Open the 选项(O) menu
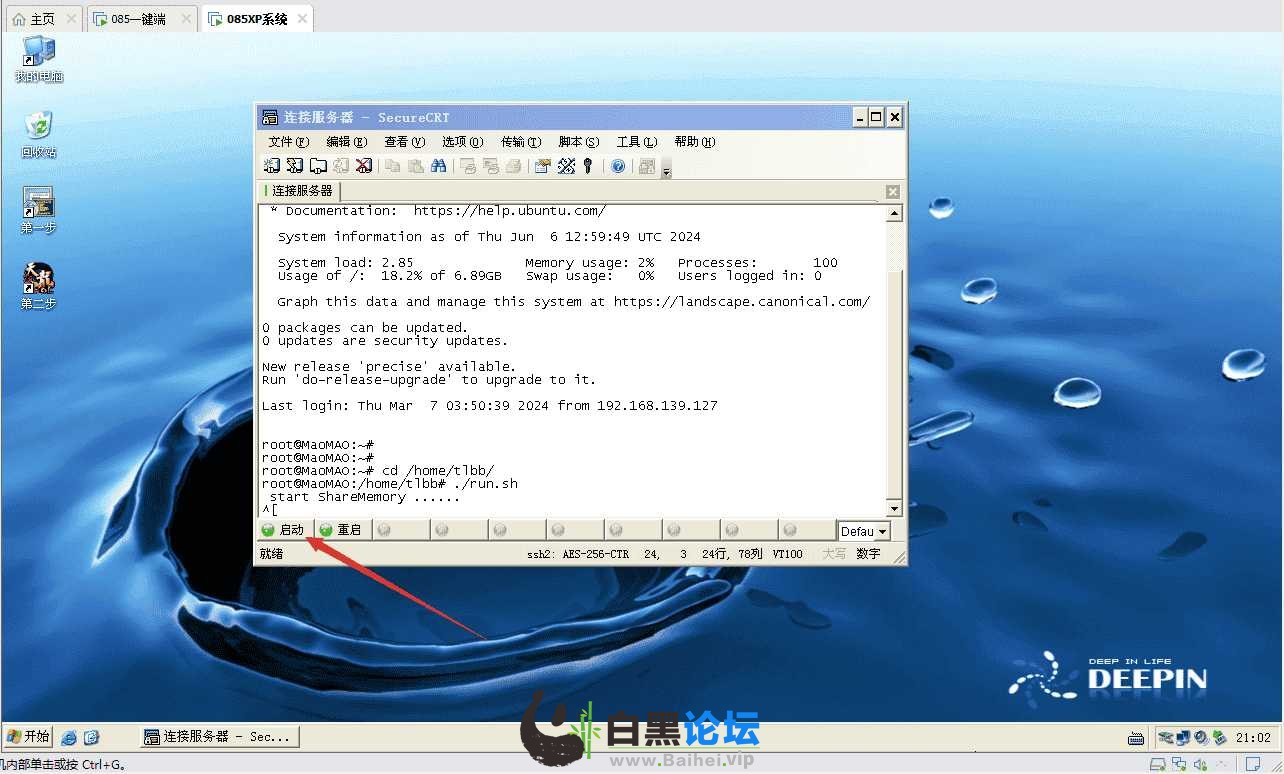 tap(462, 142)
